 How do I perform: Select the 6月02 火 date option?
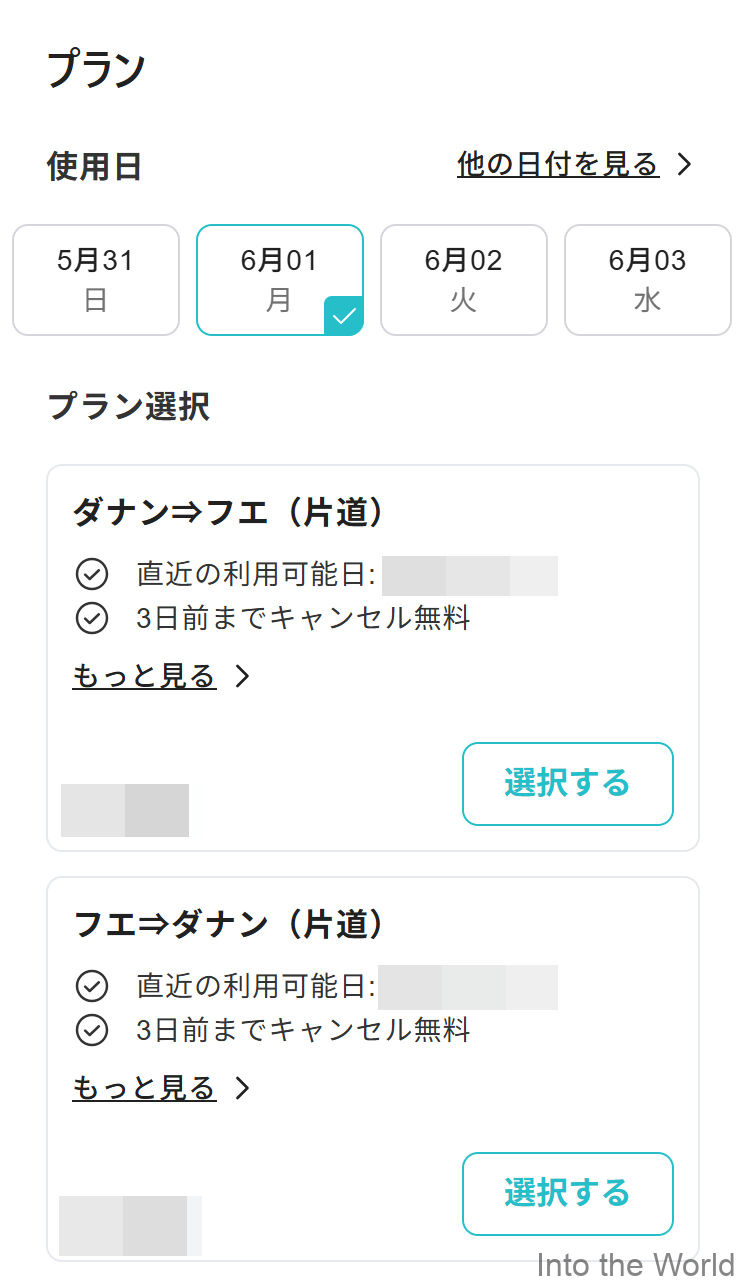[x=463, y=279]
